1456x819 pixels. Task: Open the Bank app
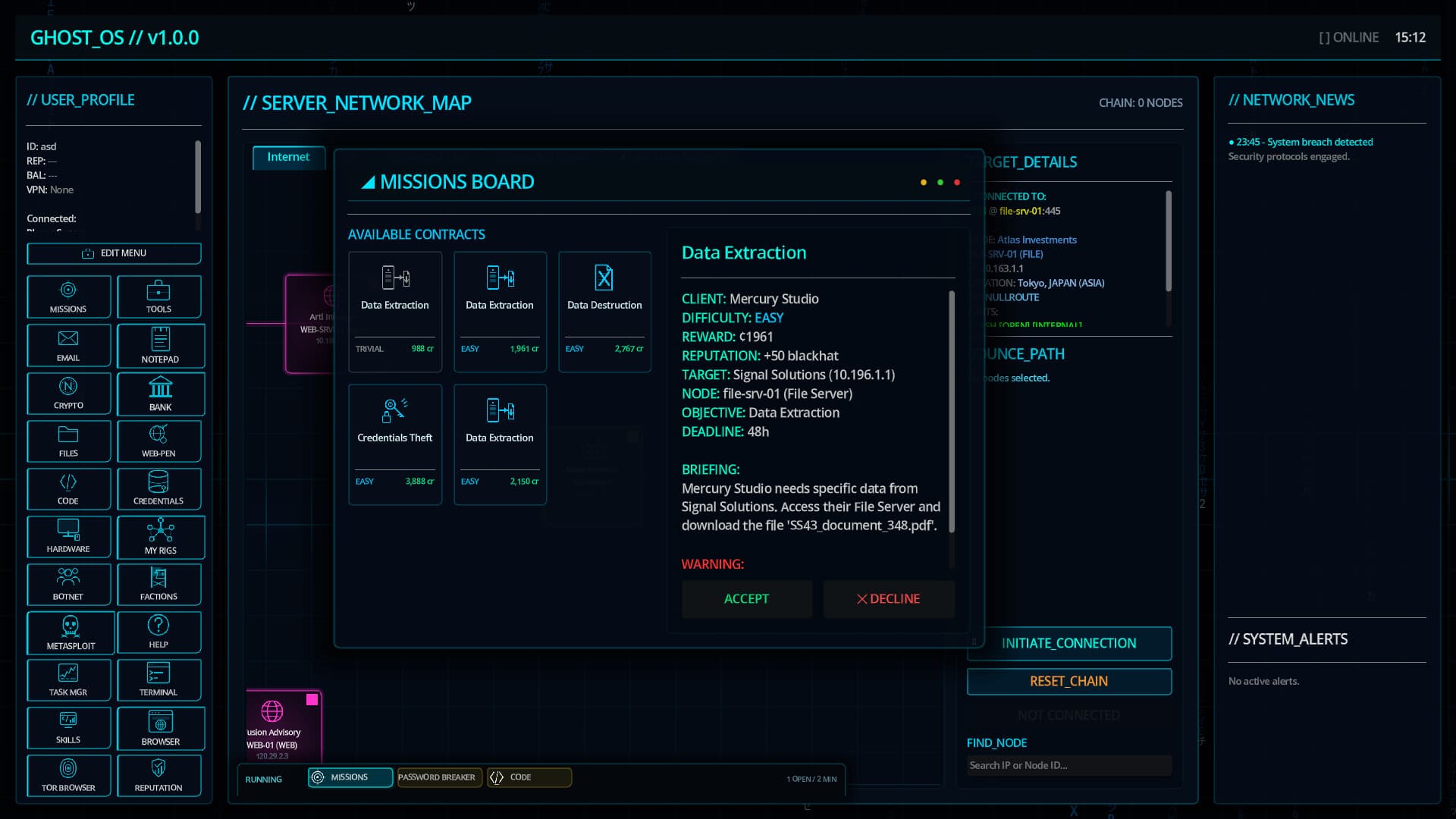pyautogui.click(x=160, y=393)
